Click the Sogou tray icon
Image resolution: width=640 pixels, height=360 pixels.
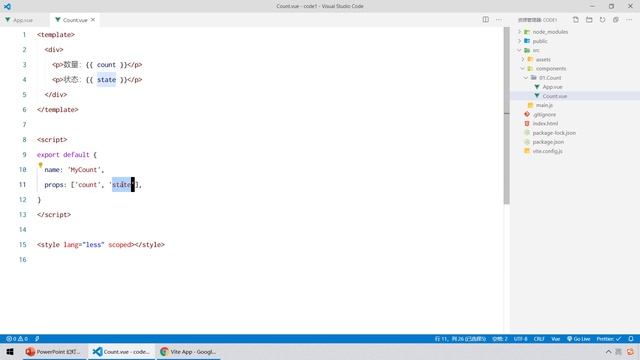tap(631, 351)
